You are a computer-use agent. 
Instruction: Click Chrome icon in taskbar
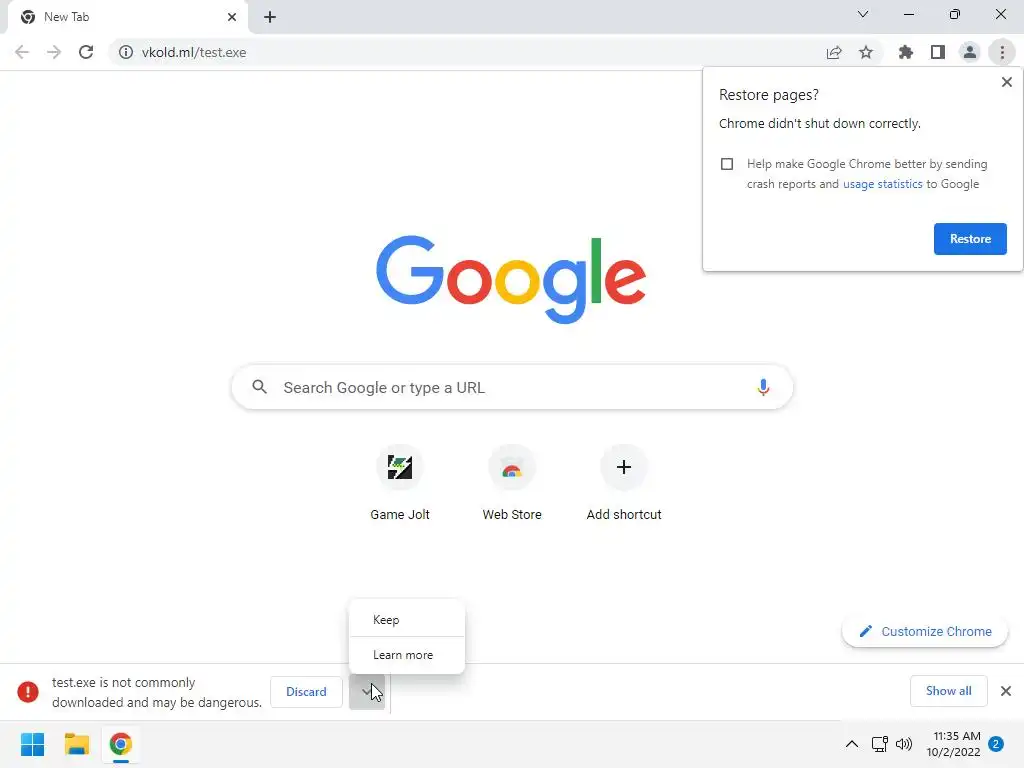coord(120,744)
